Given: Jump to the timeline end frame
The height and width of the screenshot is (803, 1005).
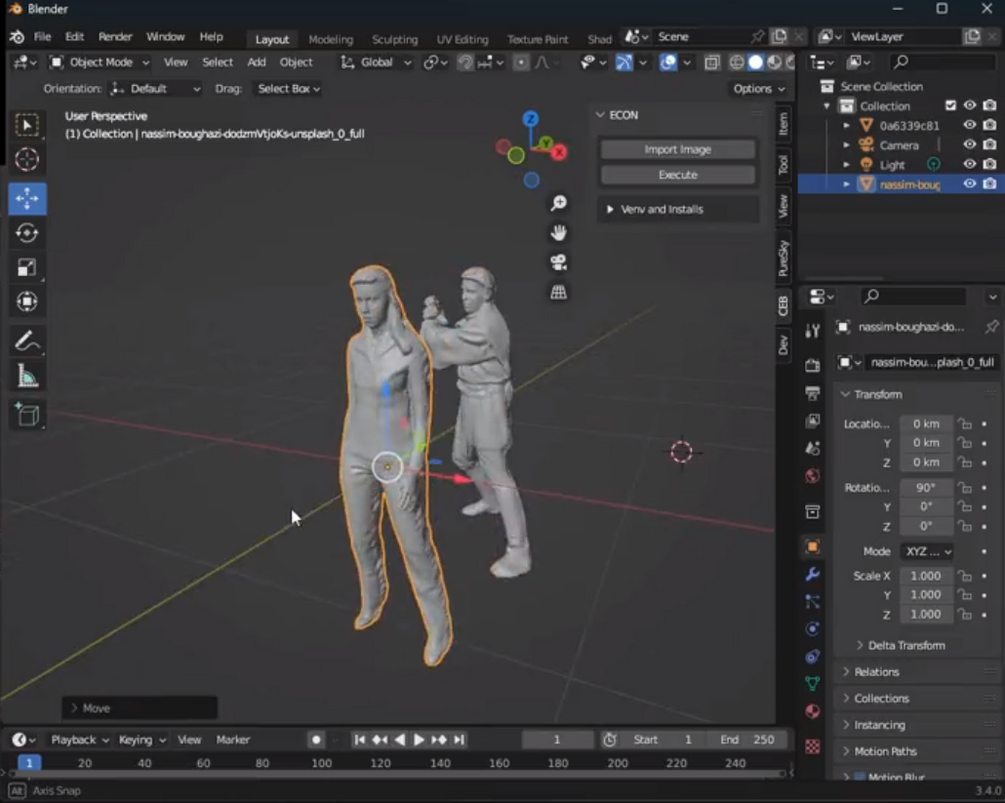Looking at the screenshot, I should (459, 740).
